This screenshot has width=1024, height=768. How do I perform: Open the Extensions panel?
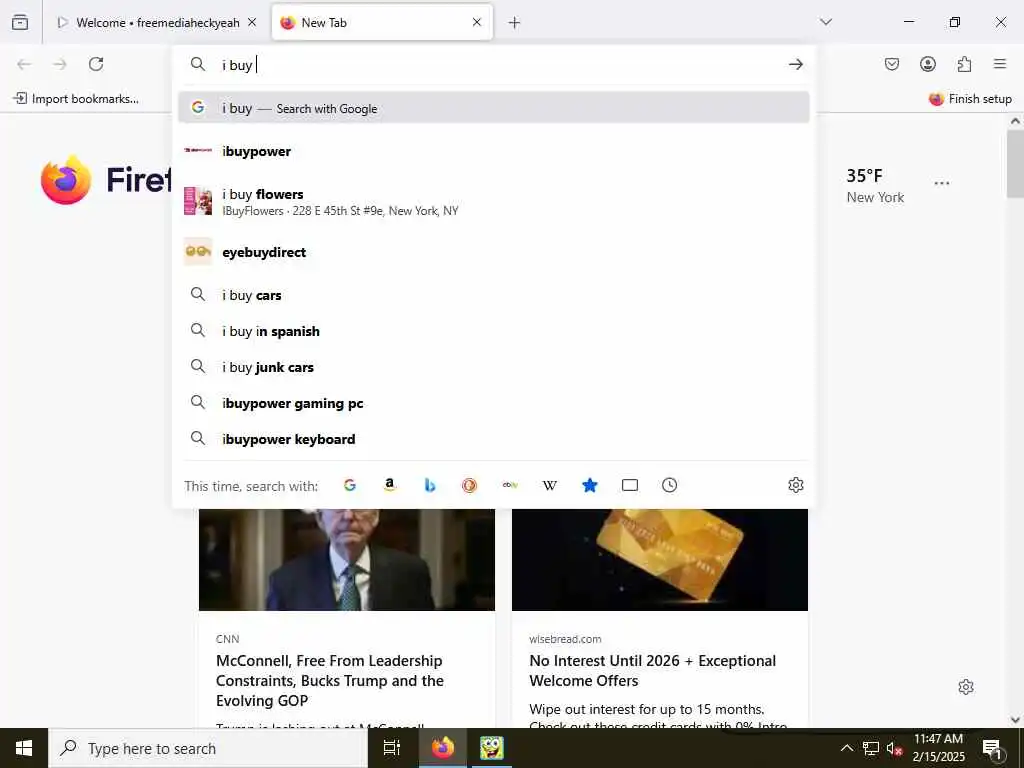(965, 64)
